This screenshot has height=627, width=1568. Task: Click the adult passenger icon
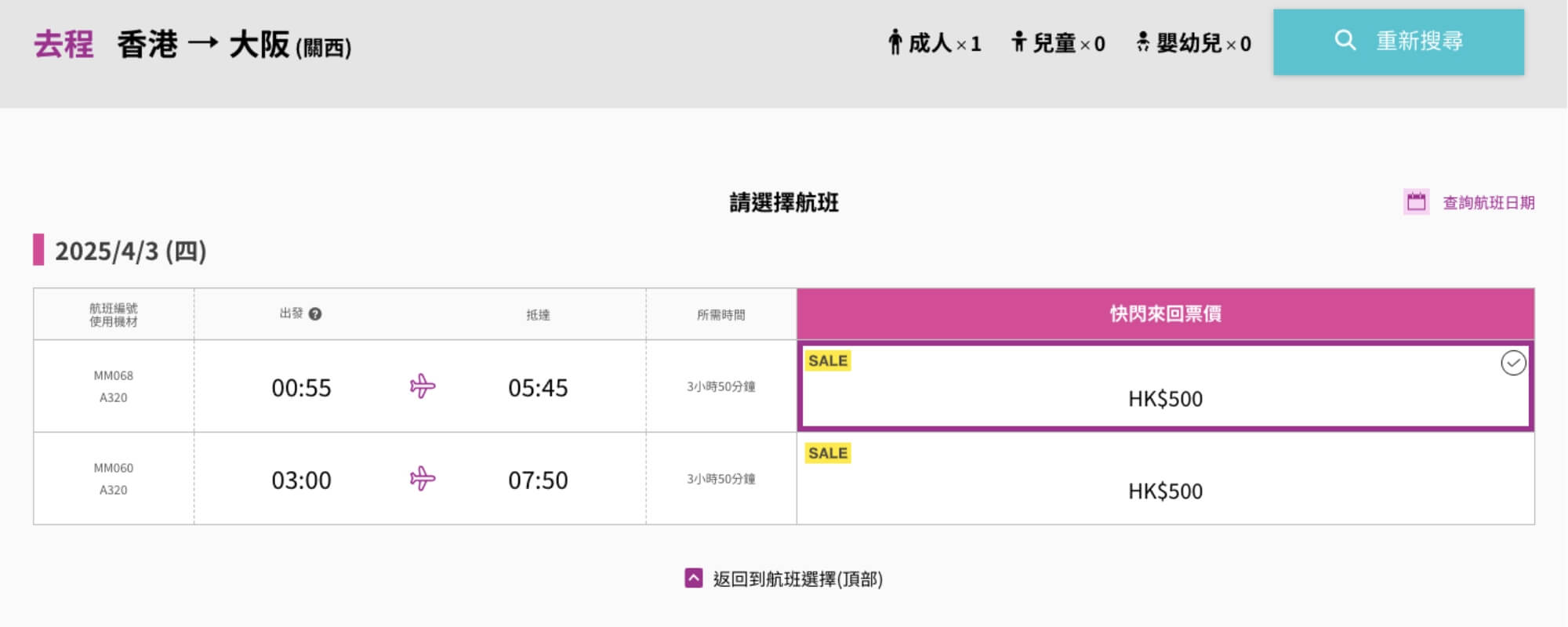(895, 42)
